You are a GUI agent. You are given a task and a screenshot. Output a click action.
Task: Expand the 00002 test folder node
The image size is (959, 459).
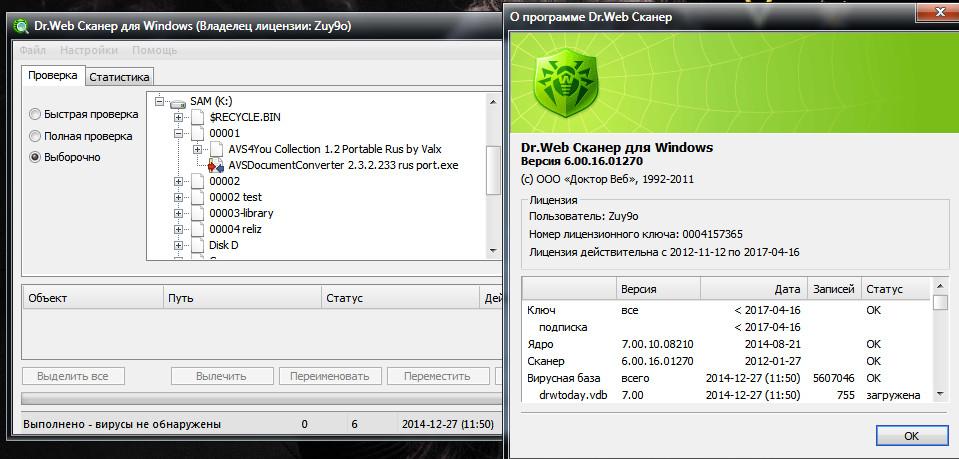(x=178, y=197)
